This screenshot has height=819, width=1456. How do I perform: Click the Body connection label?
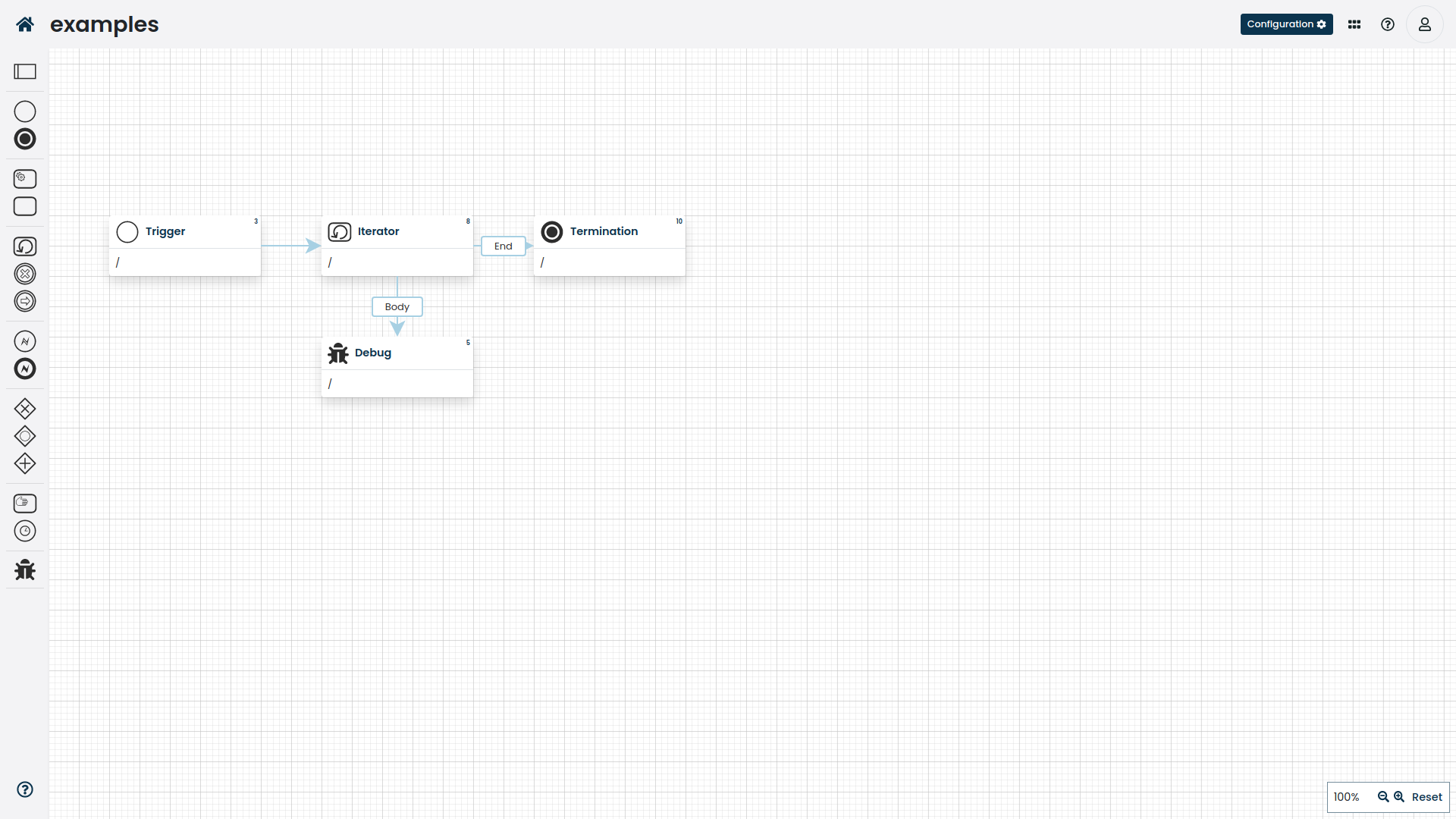pos(397,306)
